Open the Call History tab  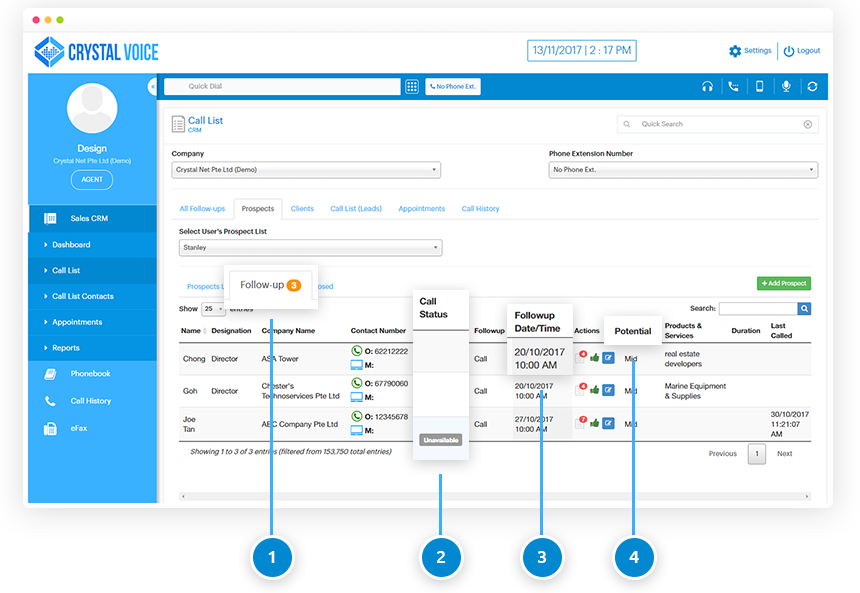pos(480,209)
